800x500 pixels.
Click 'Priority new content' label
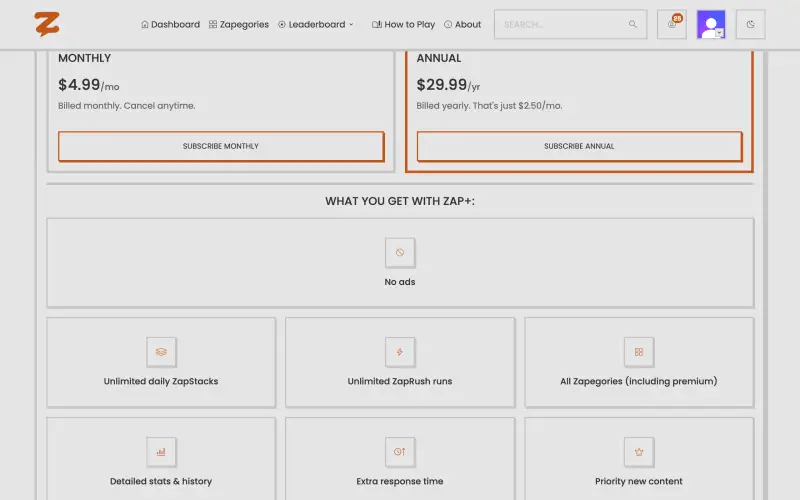[639, 481]
